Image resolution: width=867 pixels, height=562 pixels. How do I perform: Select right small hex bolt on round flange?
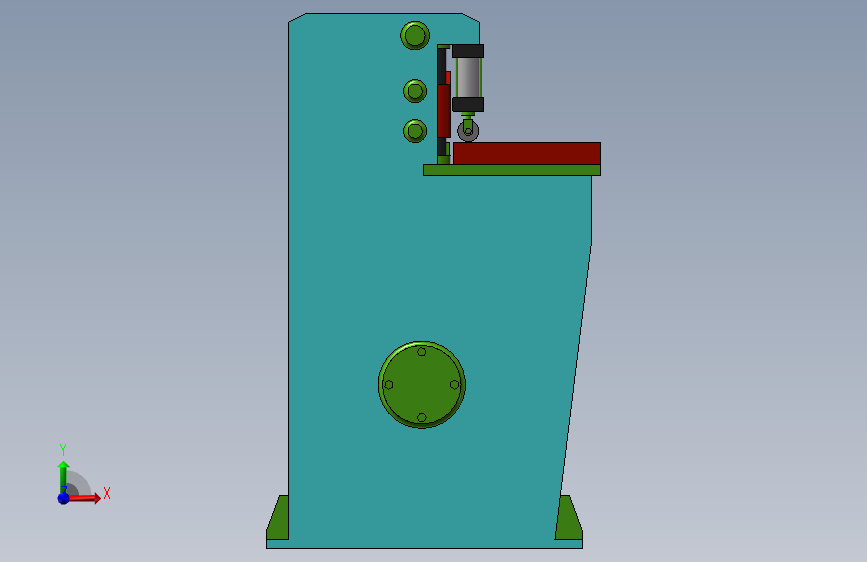455,384
